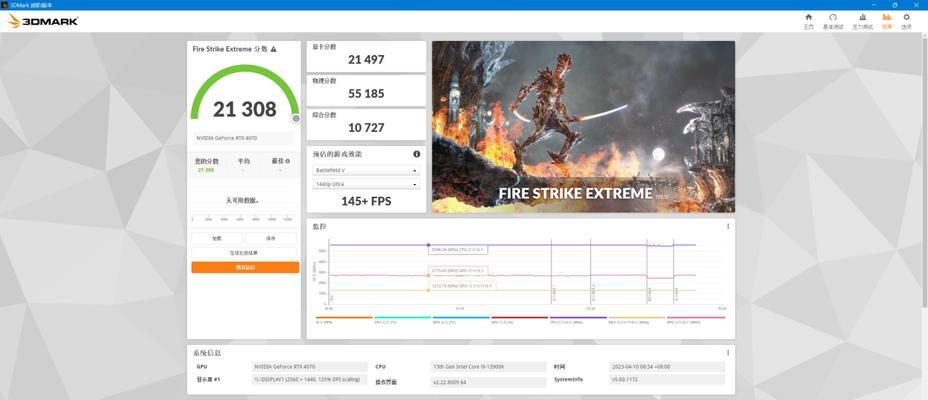Click the warning triangle beside Fire Strike Extreme
Screen dimensions: 928x400
point(273,49)
